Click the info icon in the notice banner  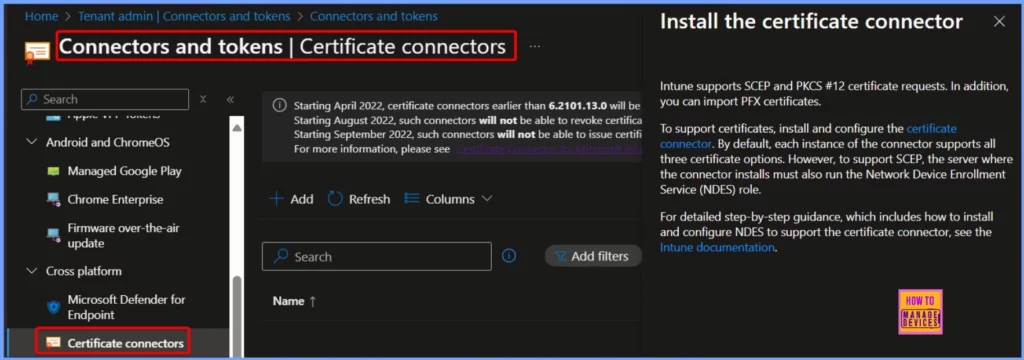click(x=279, y=105)
